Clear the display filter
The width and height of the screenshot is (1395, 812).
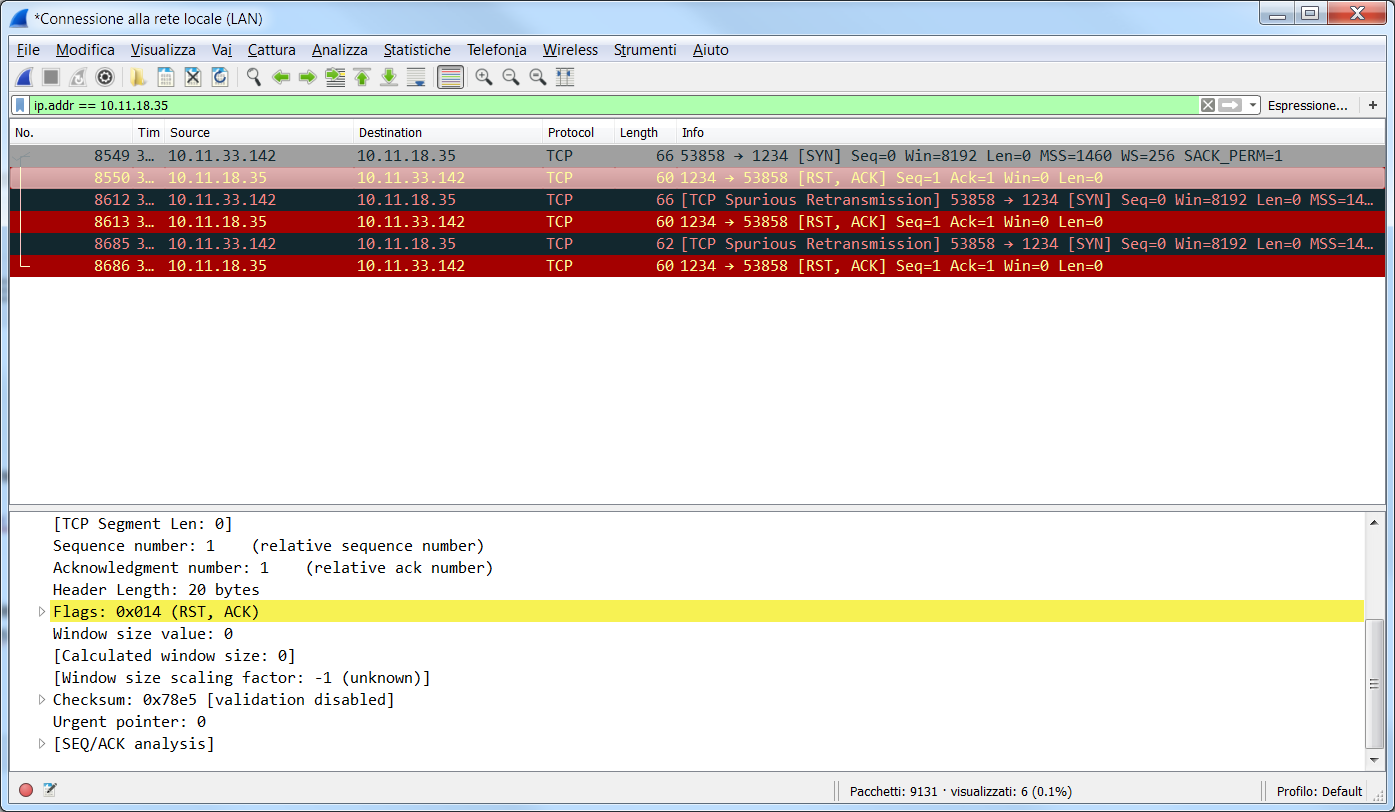1208,105
